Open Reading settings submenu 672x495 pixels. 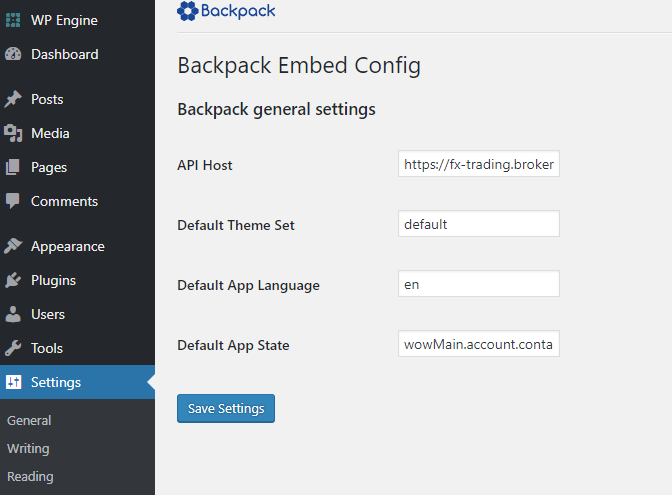point(30,477)
